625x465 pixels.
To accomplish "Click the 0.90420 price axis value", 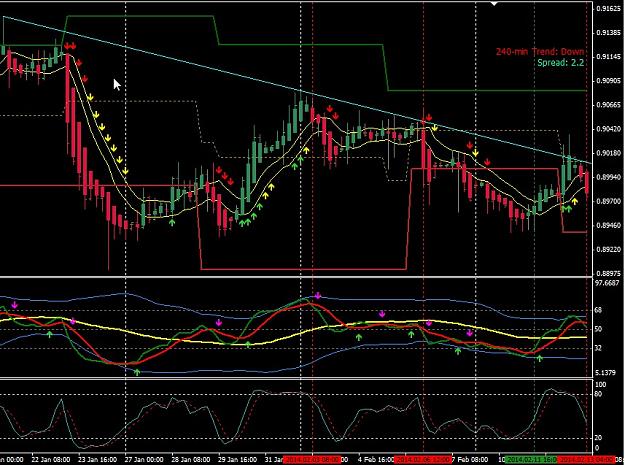I will [x=608, y=129].
